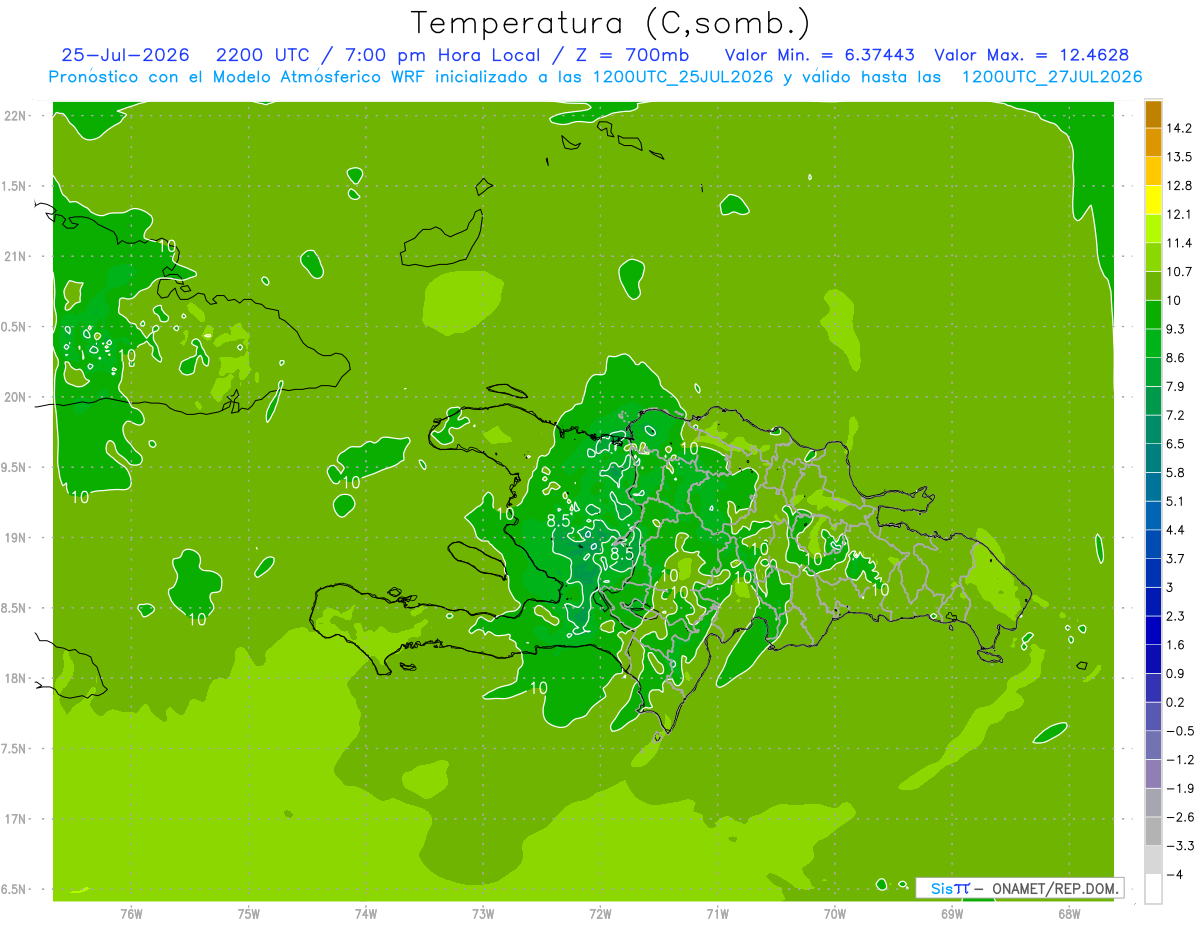The height and width of the screenshot is (927, 1200).
Task: Click the top dark-orange swatch above 14.2
Action: tap(1153, 115)
